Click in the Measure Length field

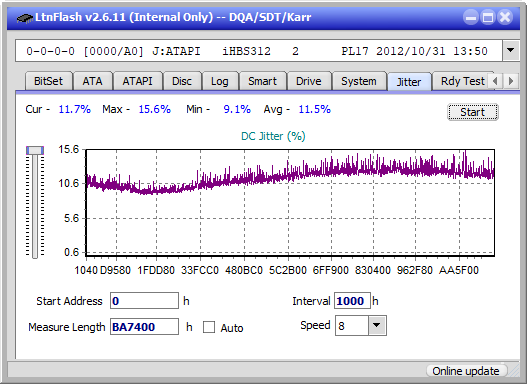click(x=145, y=327)
